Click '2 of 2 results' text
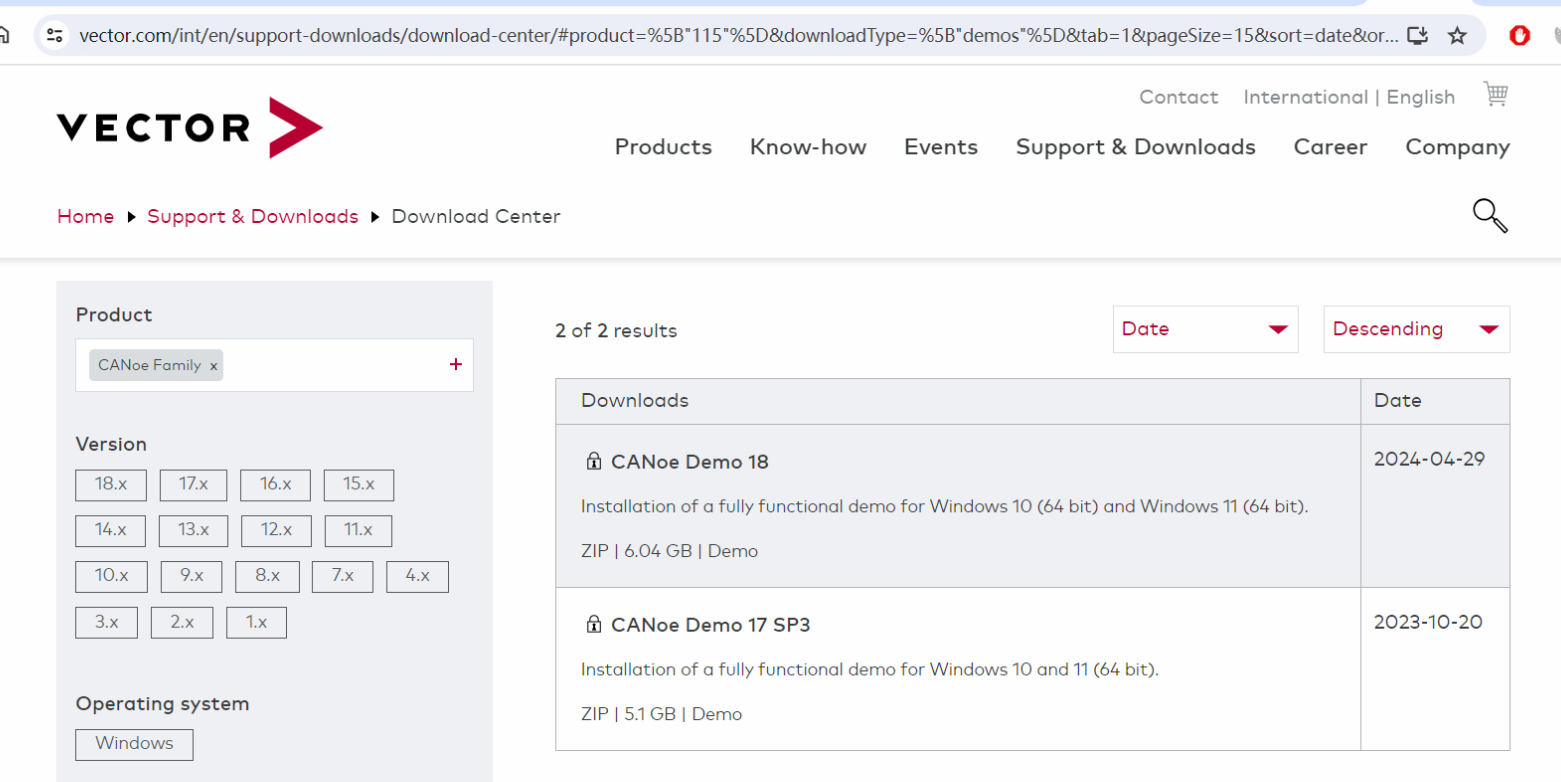1561x782 pixels. point(616,331)
